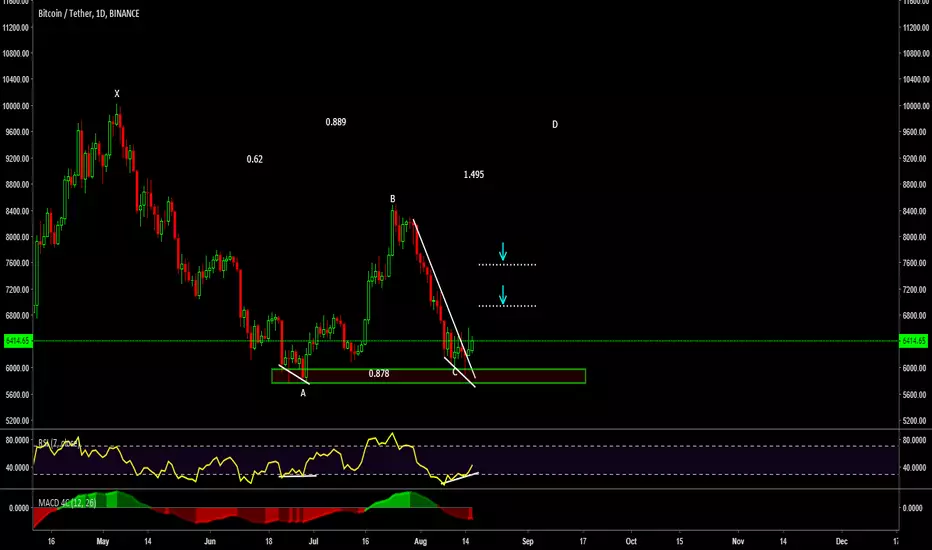Select the A point label below the support box
This screenshot has width=932, height=550.
303,393
